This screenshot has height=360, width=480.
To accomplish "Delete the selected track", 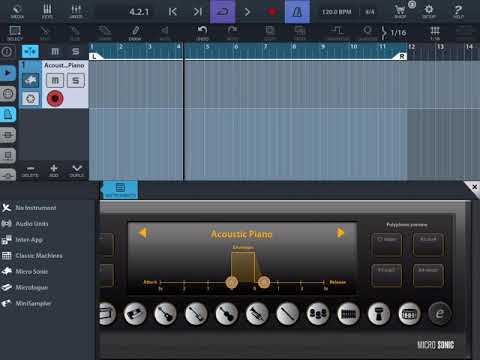I will pyautogui.click(x=30, y=171).
